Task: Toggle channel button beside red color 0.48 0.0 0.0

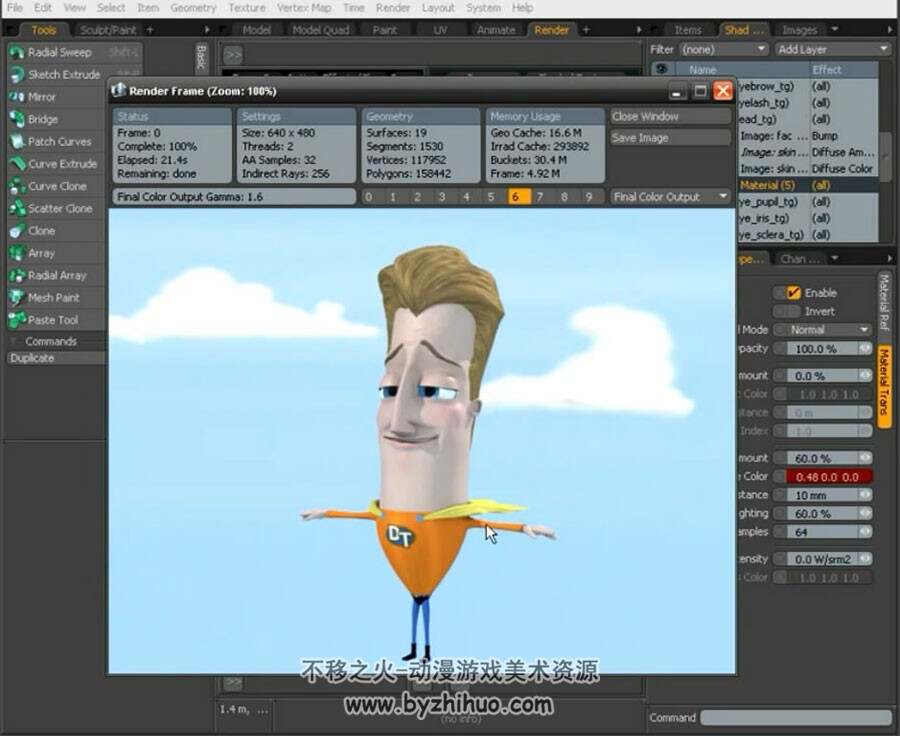Action: [x=779, y=477]
